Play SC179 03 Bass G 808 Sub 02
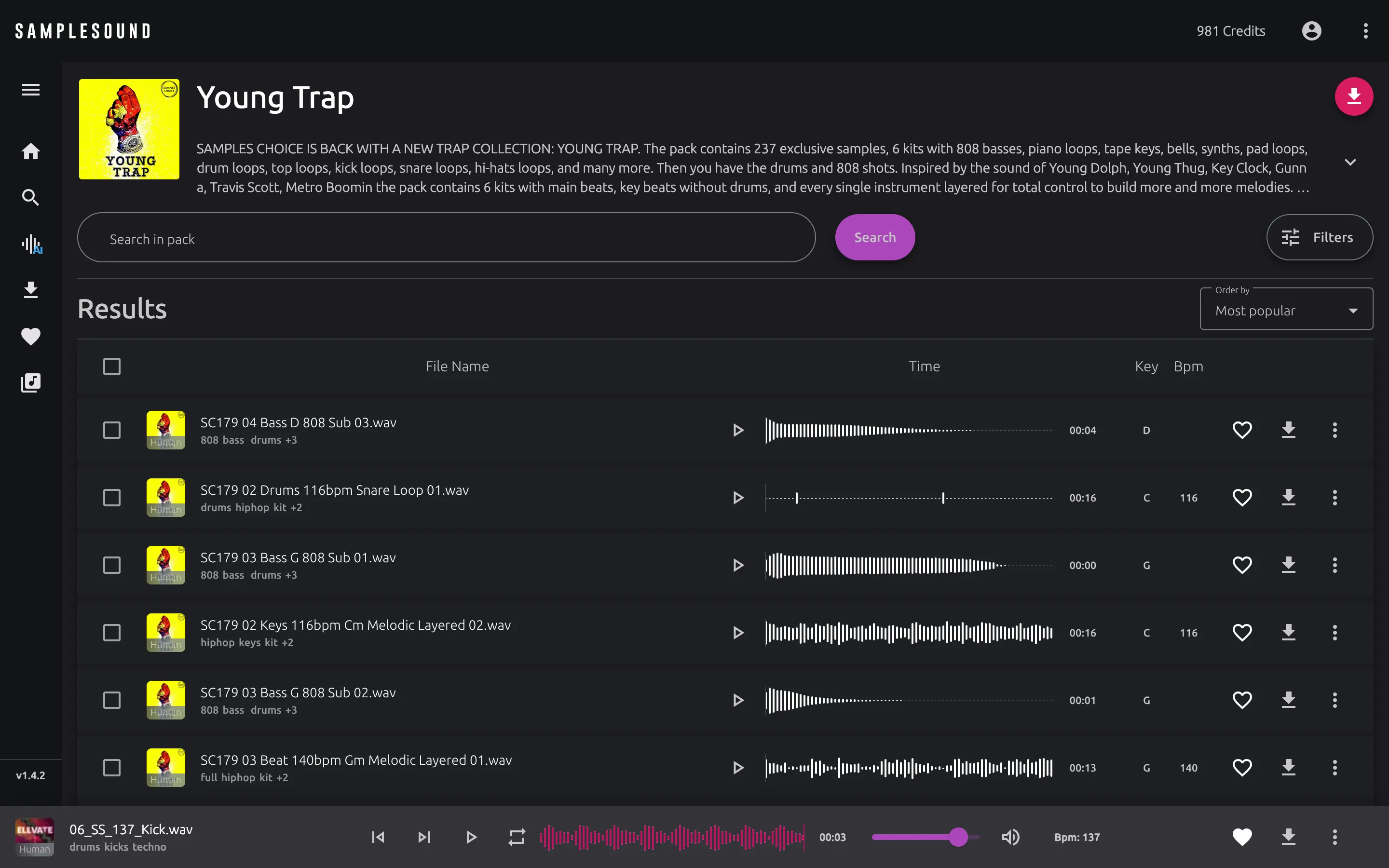Screen dimensions: 1389x868 pos(738,700)
